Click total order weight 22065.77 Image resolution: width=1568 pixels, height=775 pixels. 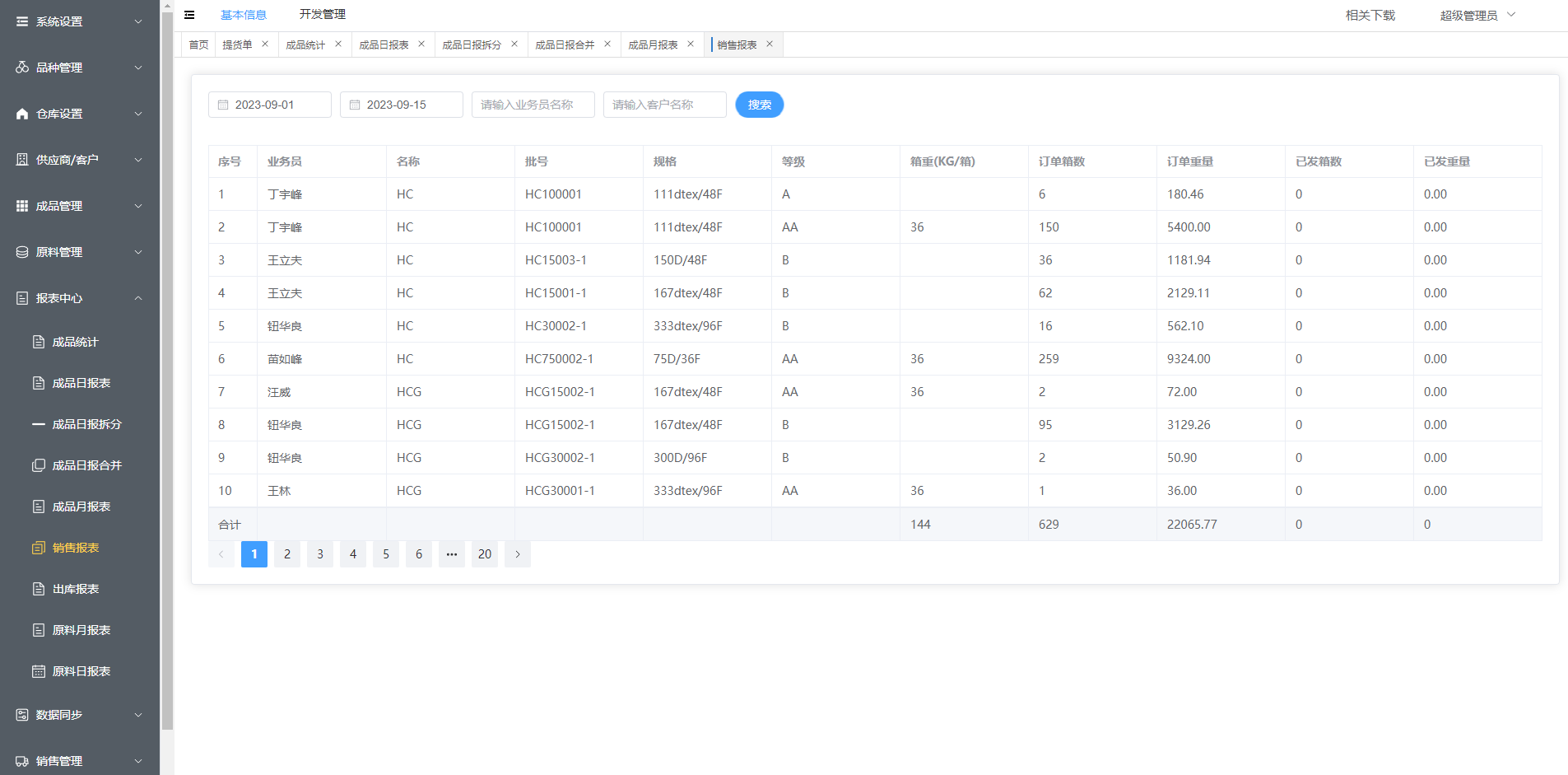[1192, 525]
